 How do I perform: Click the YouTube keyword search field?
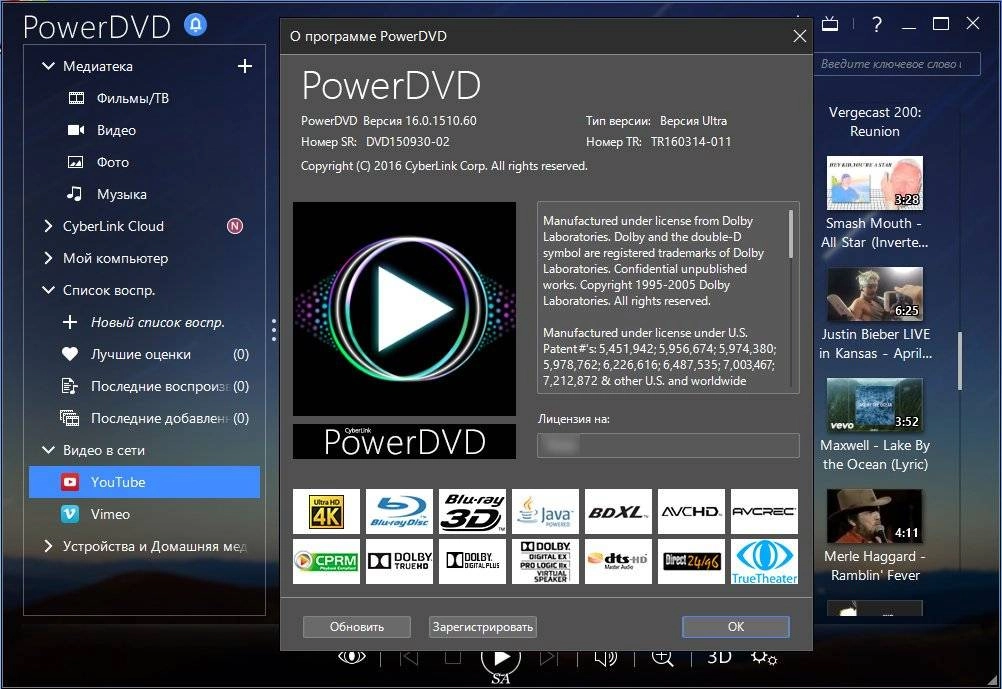[897, 64]
